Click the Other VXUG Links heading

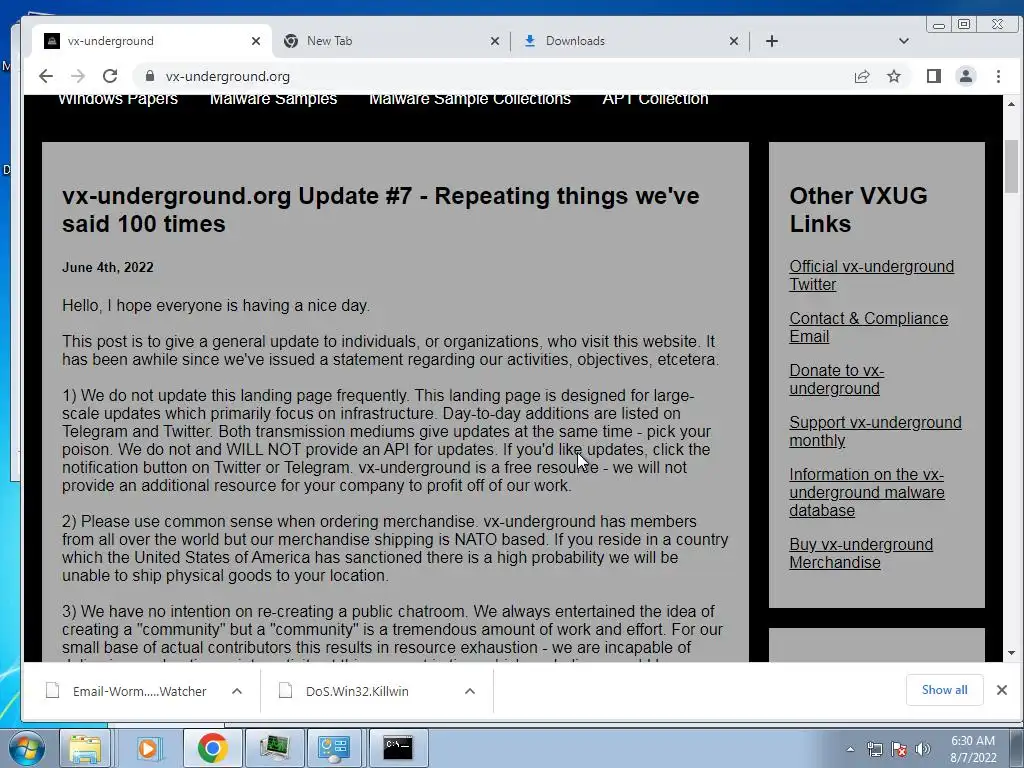click(x=858, y=210)
